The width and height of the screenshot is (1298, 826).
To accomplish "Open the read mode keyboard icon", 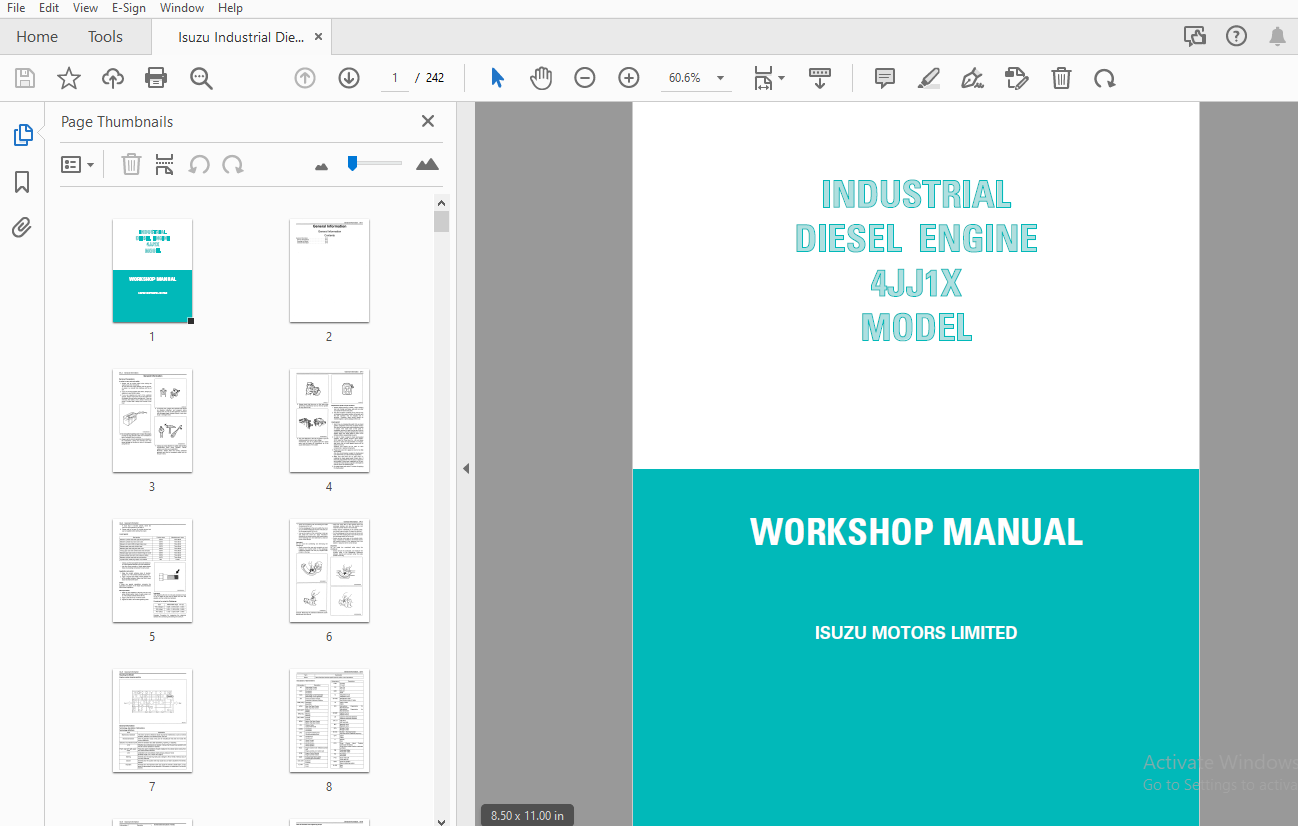I will pyautogui.click(x=820, y=78).
